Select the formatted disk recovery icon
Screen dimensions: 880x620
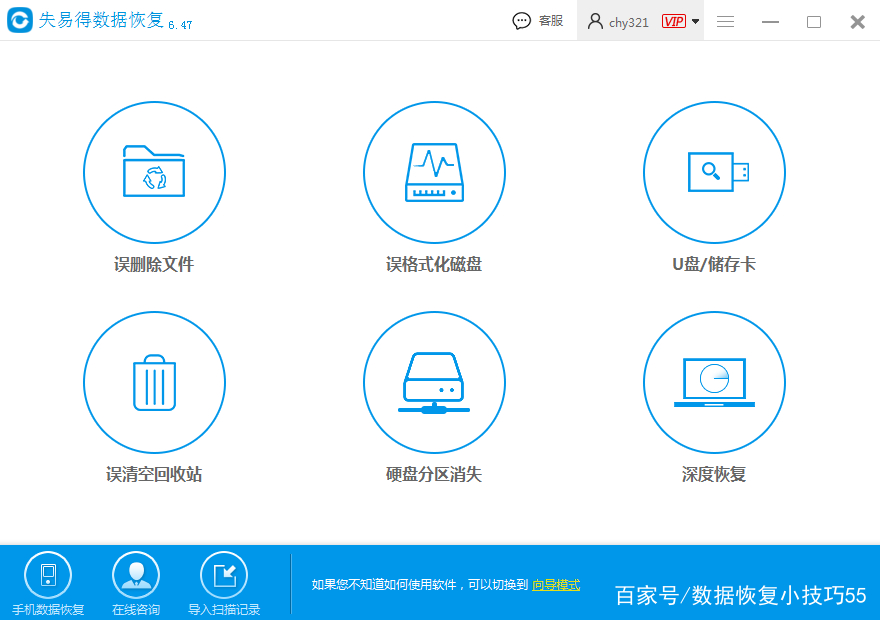tap(434, 172)
